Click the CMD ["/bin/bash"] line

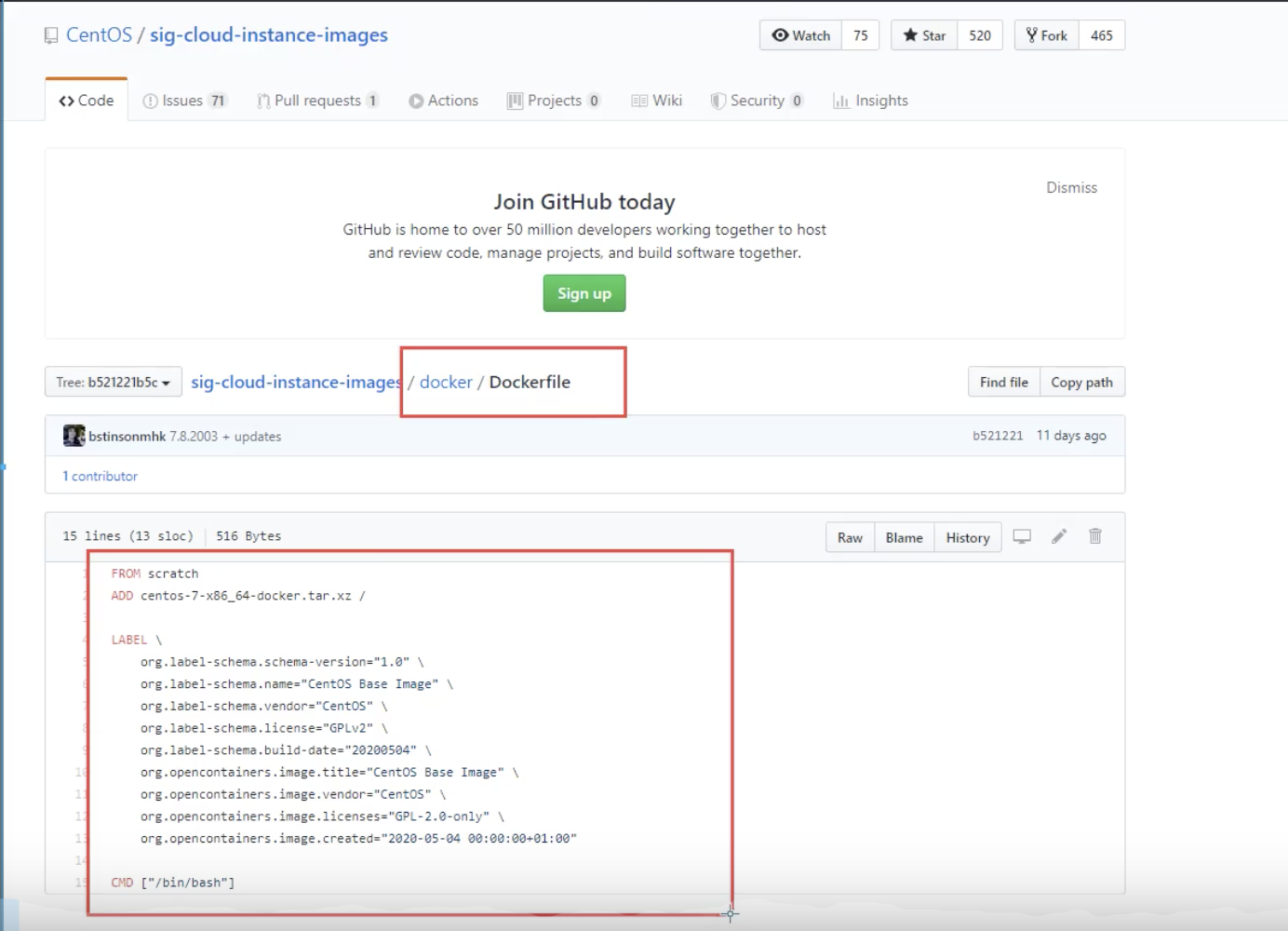[x=173, y=883]
